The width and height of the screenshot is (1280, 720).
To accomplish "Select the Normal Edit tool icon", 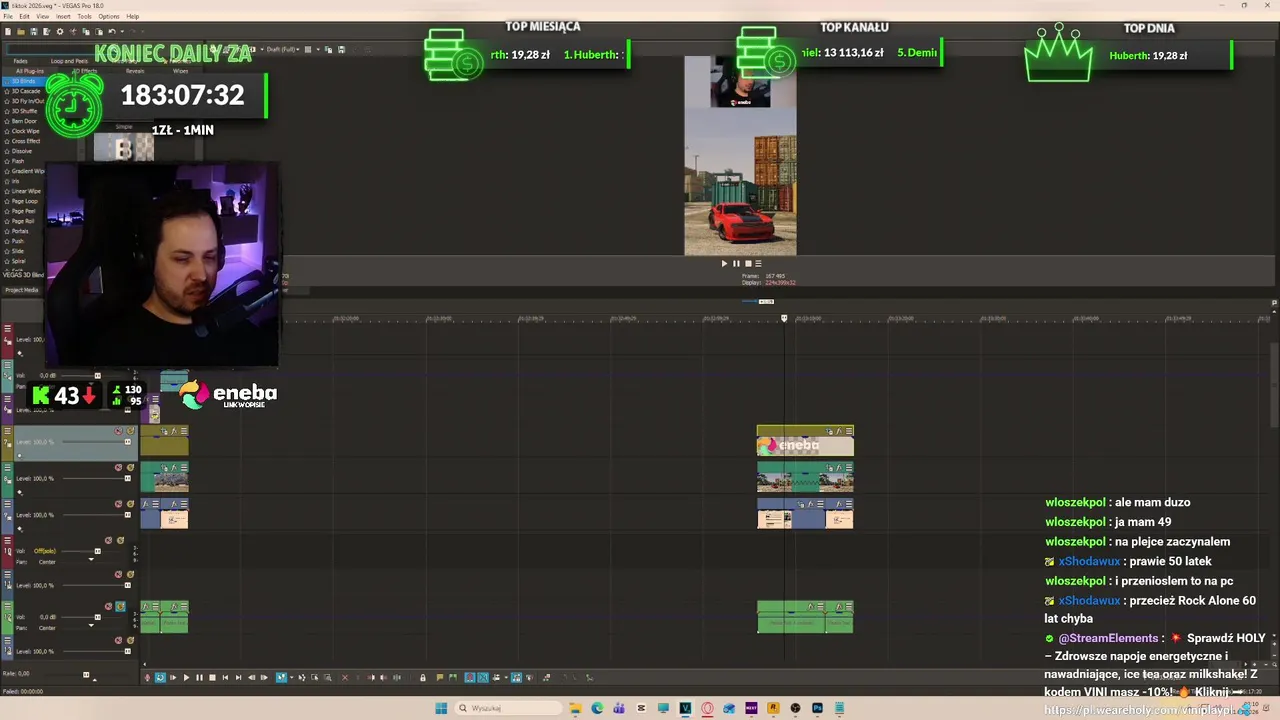I will pos(282,678).
